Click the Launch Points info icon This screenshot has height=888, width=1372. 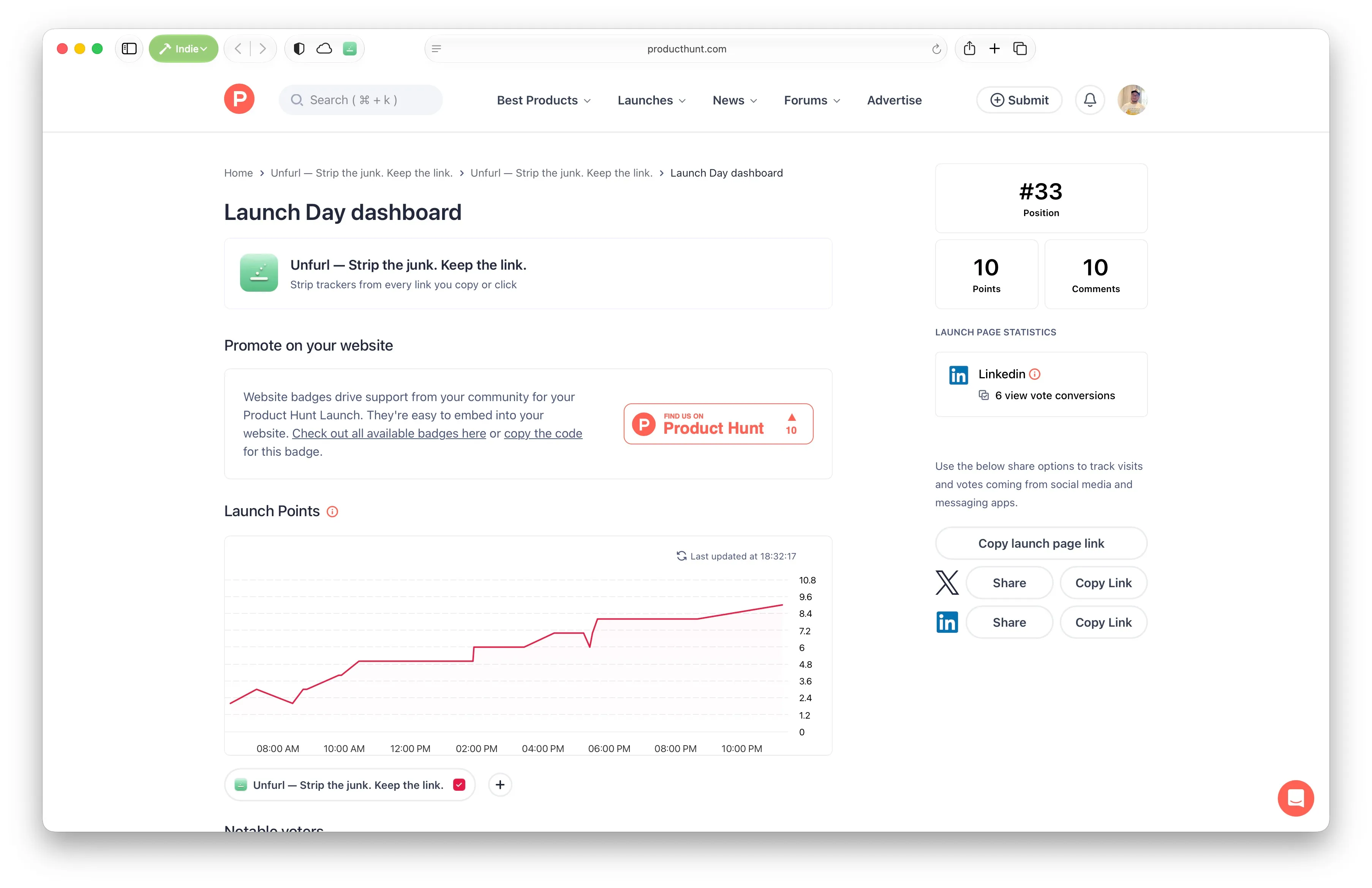click(332, 512)
